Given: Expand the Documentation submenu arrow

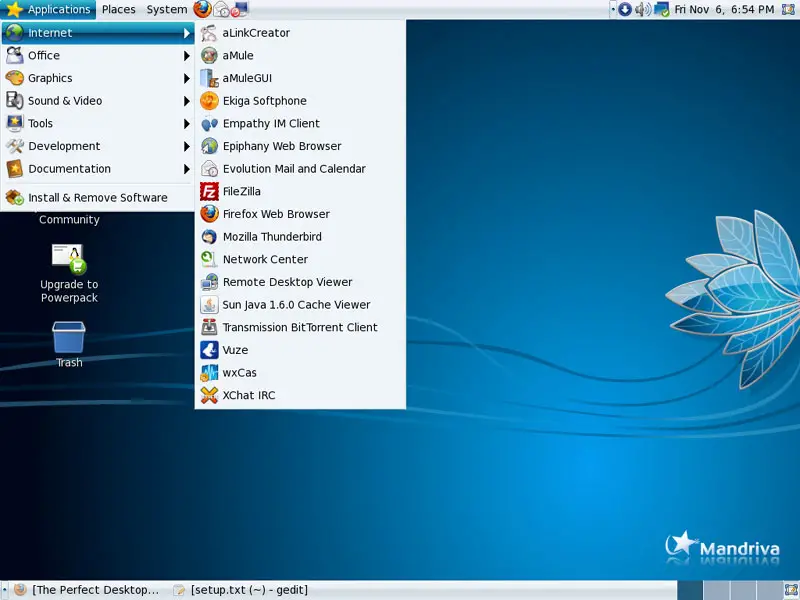Looking at the screenshot, I should (x=187, y=169).
